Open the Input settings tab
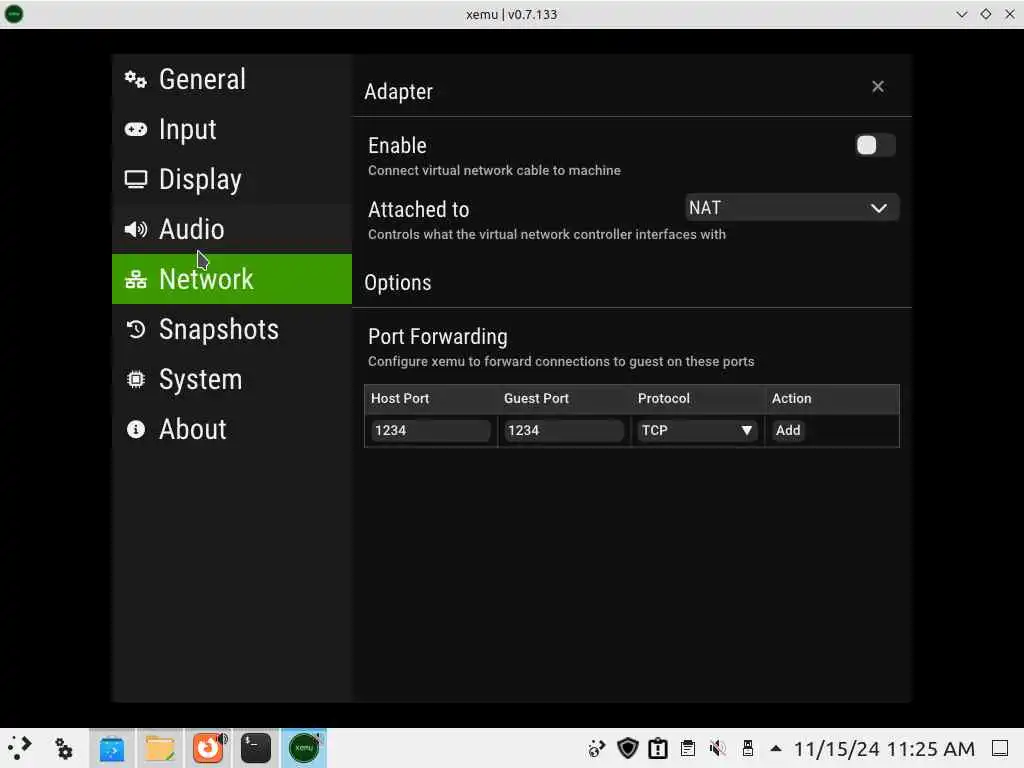 click(x=232, y=129)
